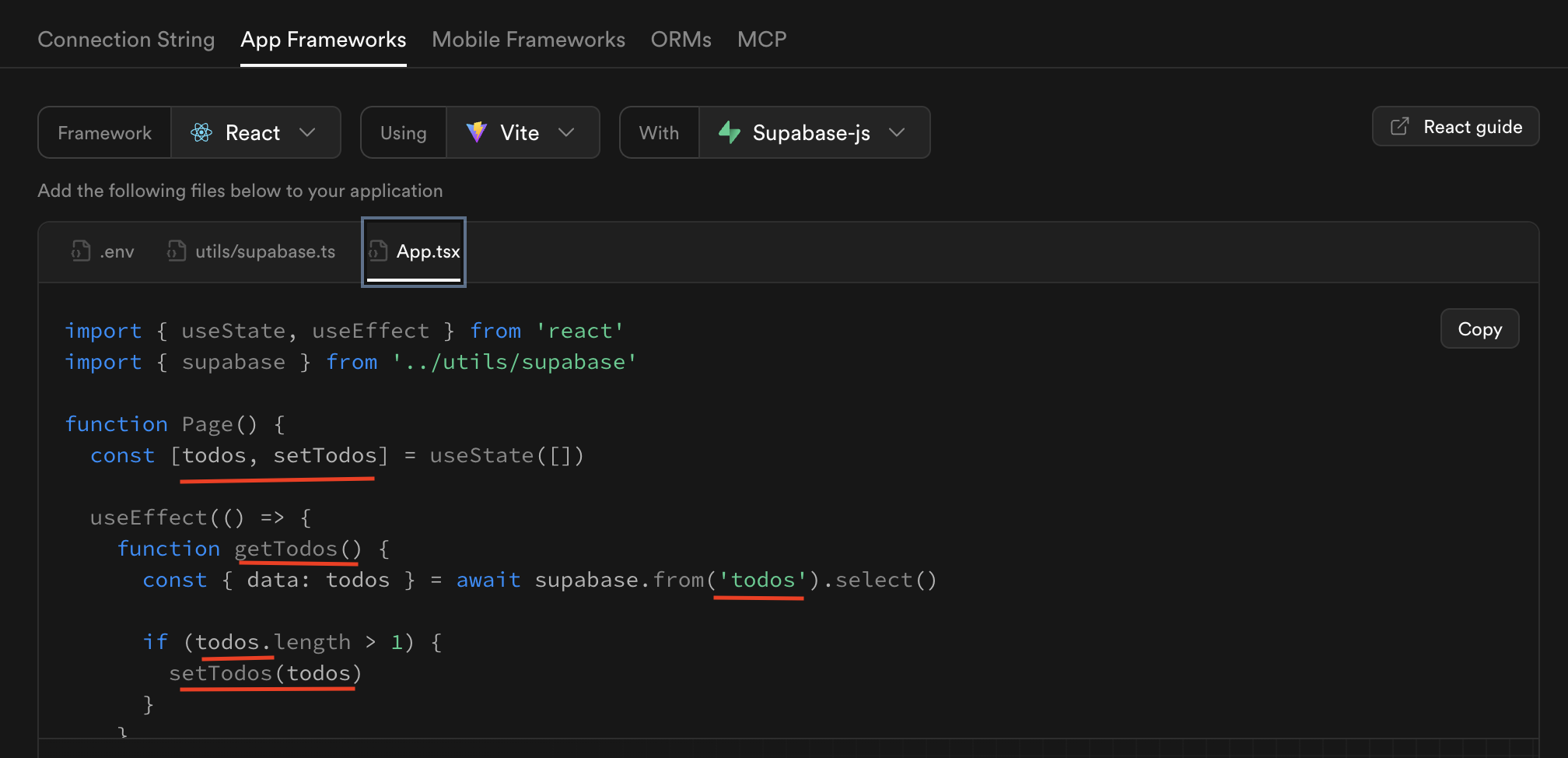Viewport: 1568px width, 758px height.
Task: Switch to the .env file tab
Action: 117,251
